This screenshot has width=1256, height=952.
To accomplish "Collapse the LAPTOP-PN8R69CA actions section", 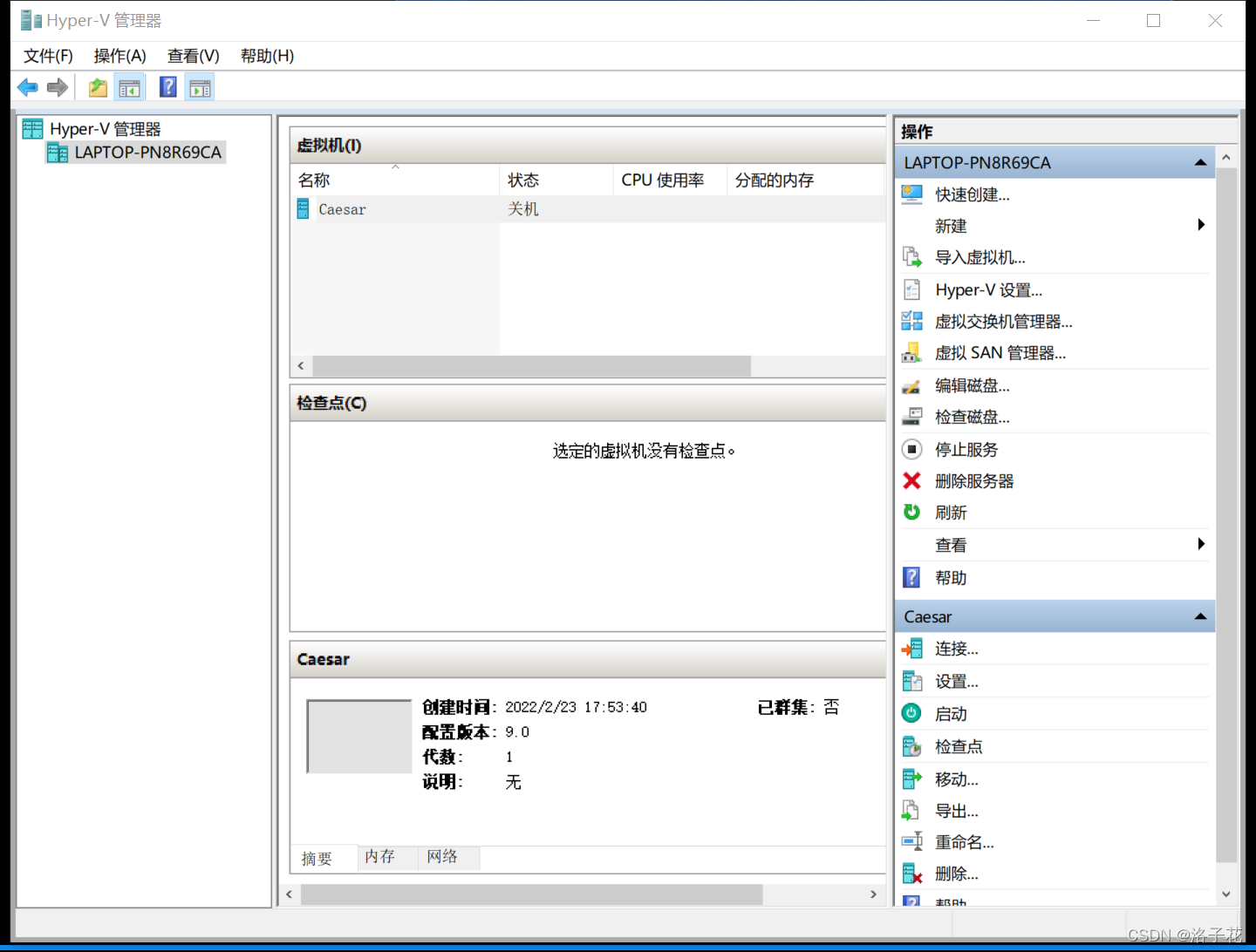I will 1200,162.
